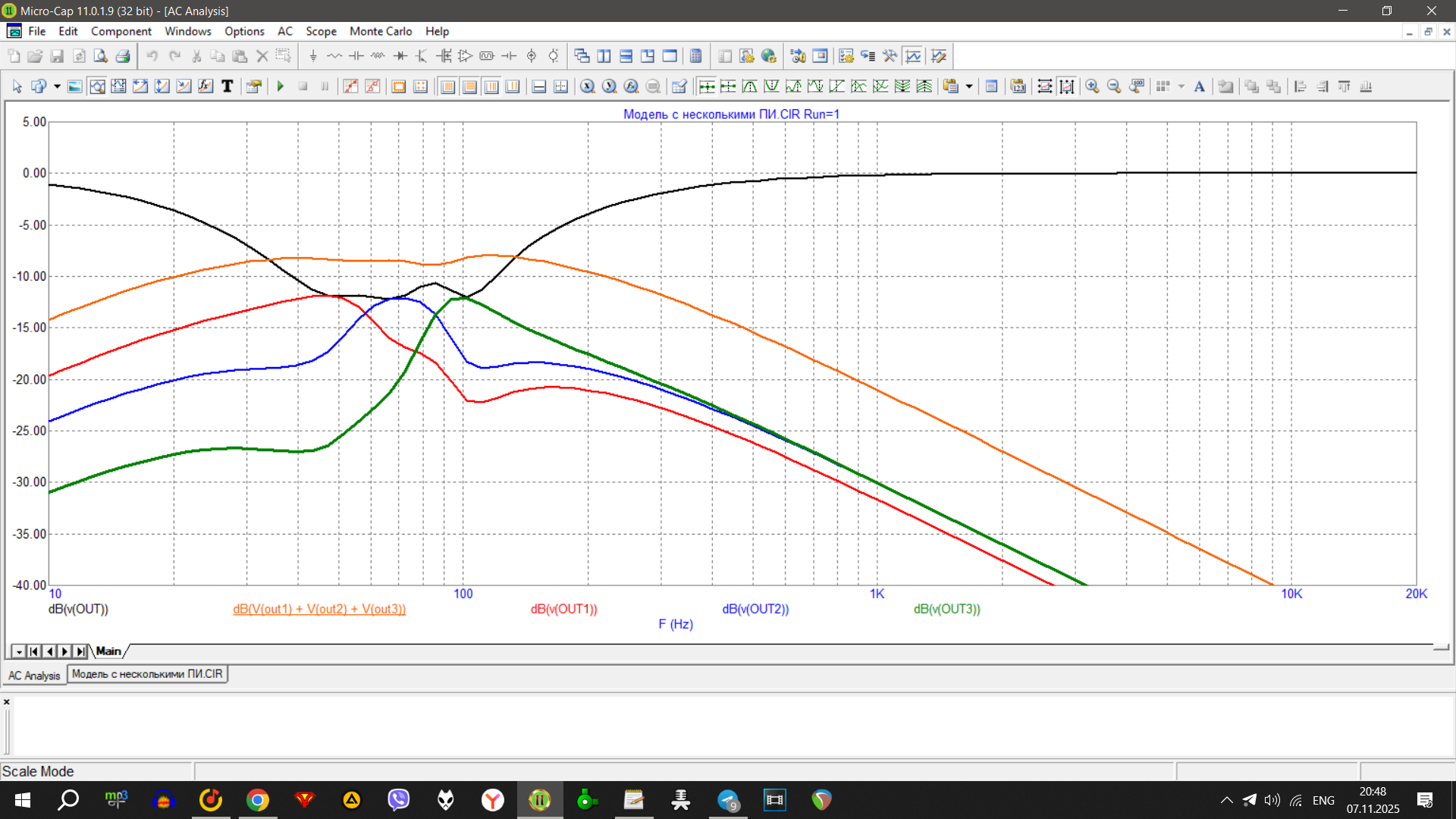Click the green Run analysis button

pyautogui.click(x=281, y=86)
